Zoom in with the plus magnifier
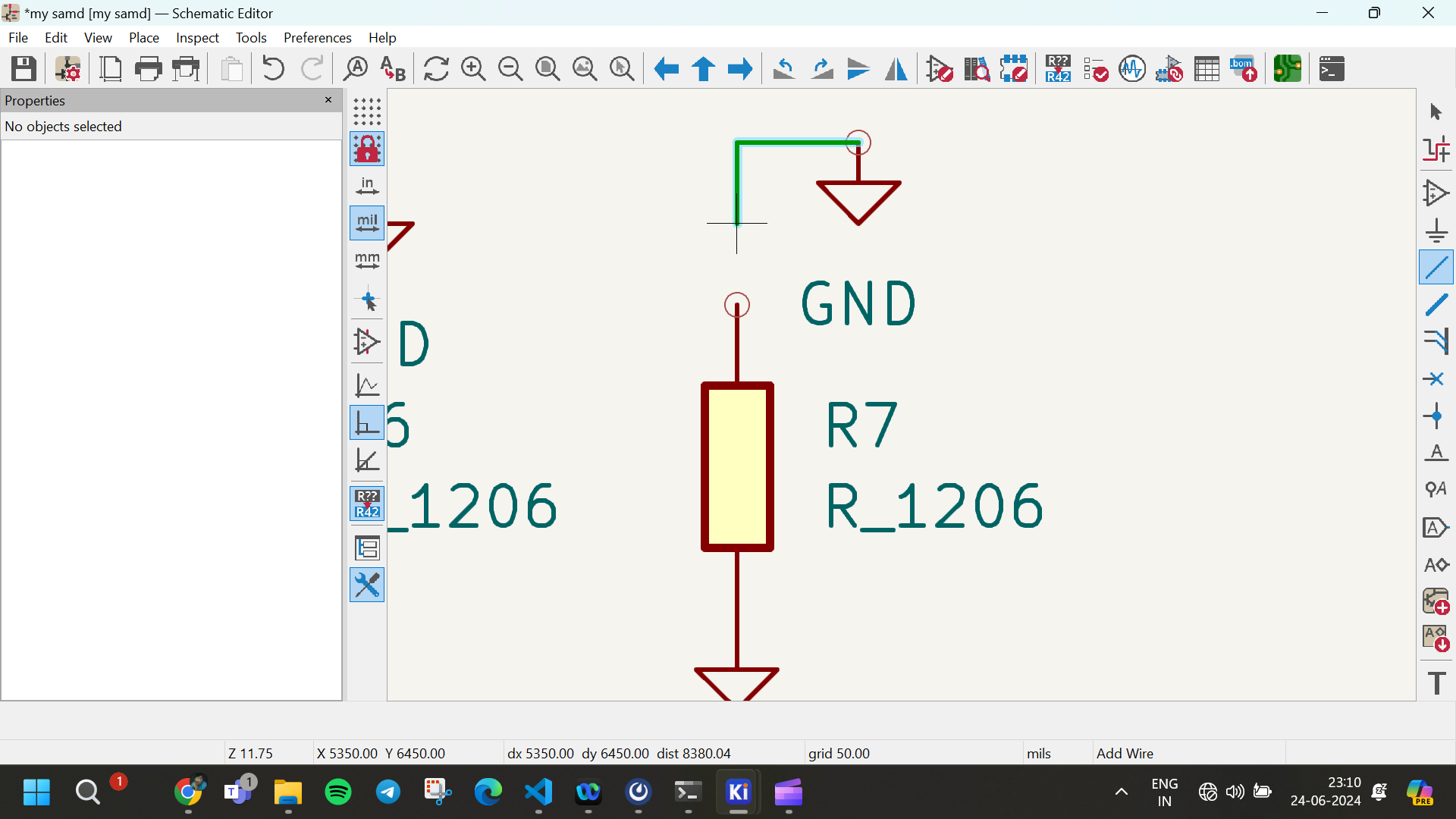The image size is (1456, 819). point(473,69)
